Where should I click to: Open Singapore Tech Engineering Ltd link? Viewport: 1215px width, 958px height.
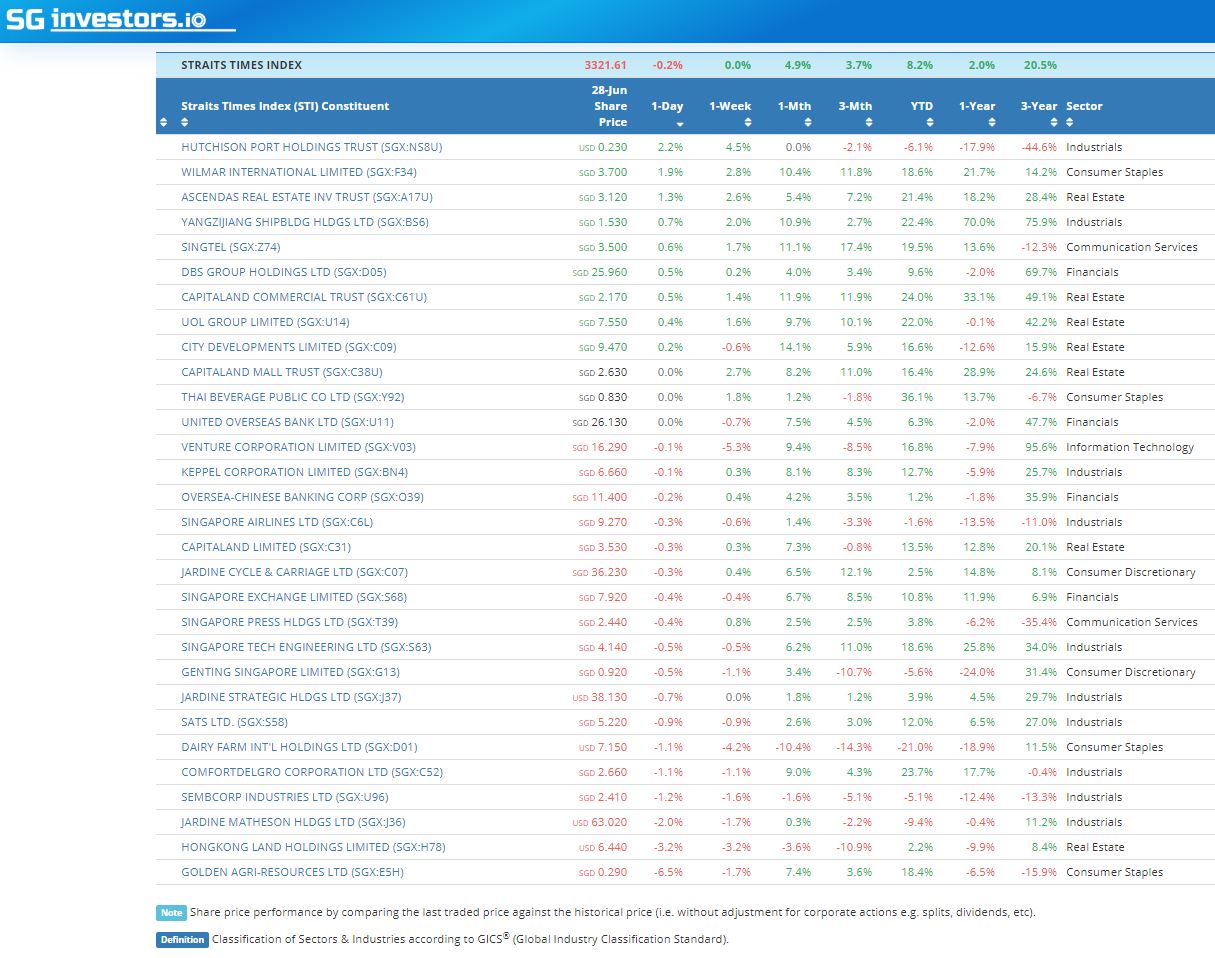tap(306, 647)
